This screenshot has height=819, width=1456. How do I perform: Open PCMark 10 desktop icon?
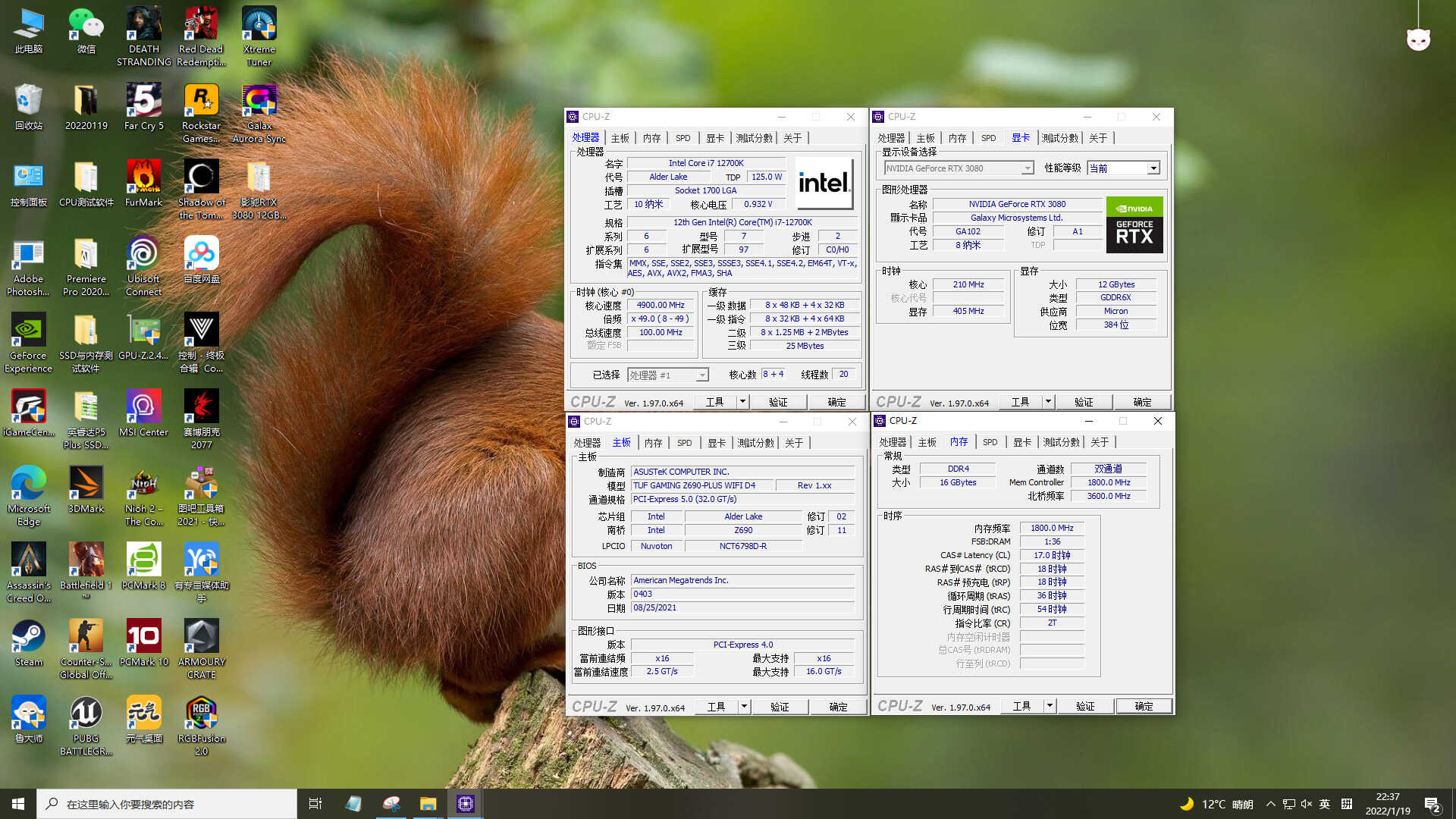click(x=144, y=644)
